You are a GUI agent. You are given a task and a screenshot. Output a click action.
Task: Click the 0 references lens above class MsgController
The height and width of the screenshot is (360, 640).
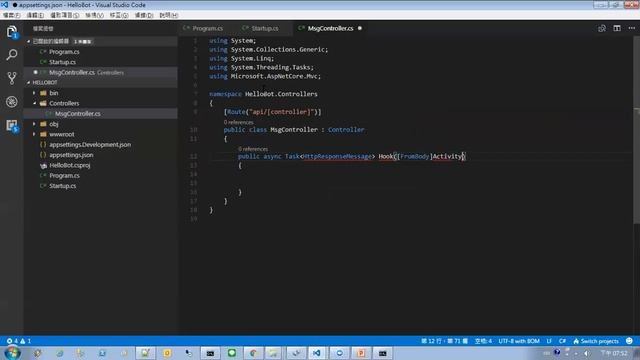click(x=238, y=122)
